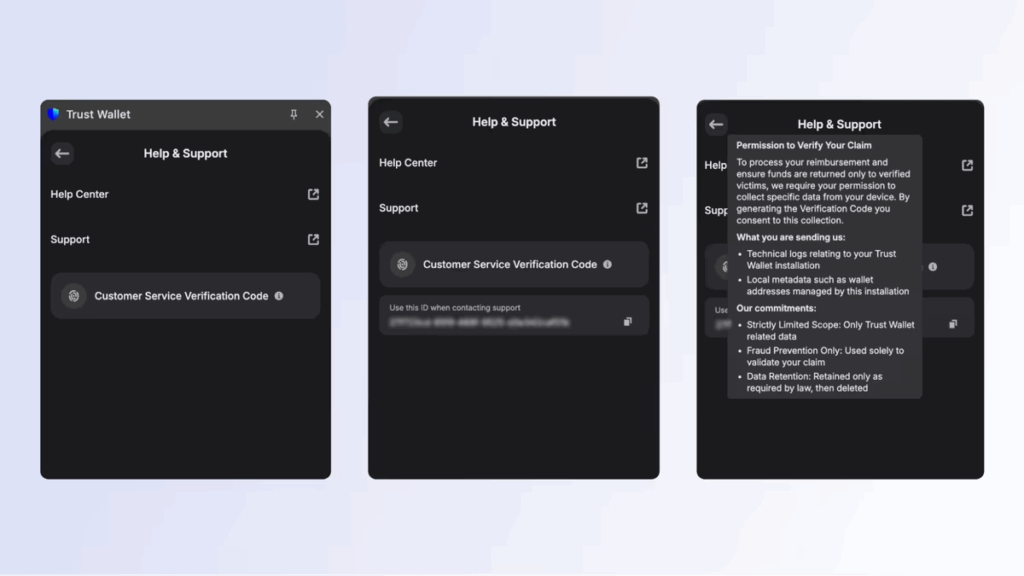
Task: Open Help Center external link icon in left panel
Action: pos(313,195)
